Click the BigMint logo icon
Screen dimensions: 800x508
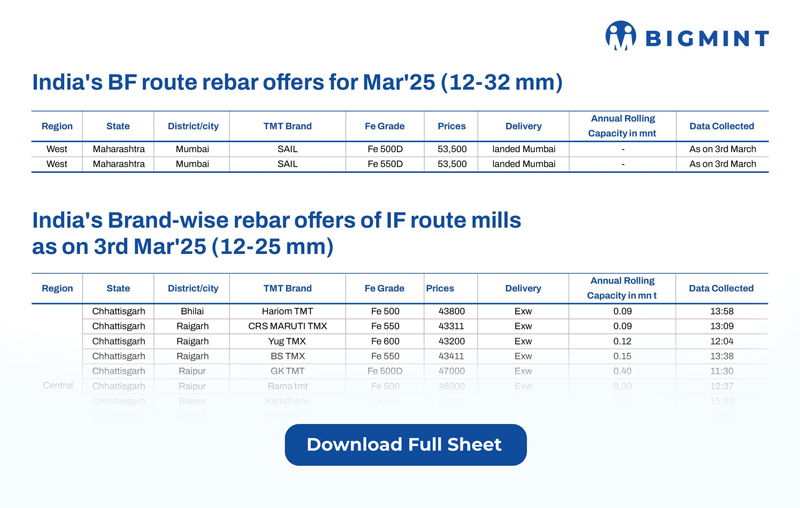point(620,36)
